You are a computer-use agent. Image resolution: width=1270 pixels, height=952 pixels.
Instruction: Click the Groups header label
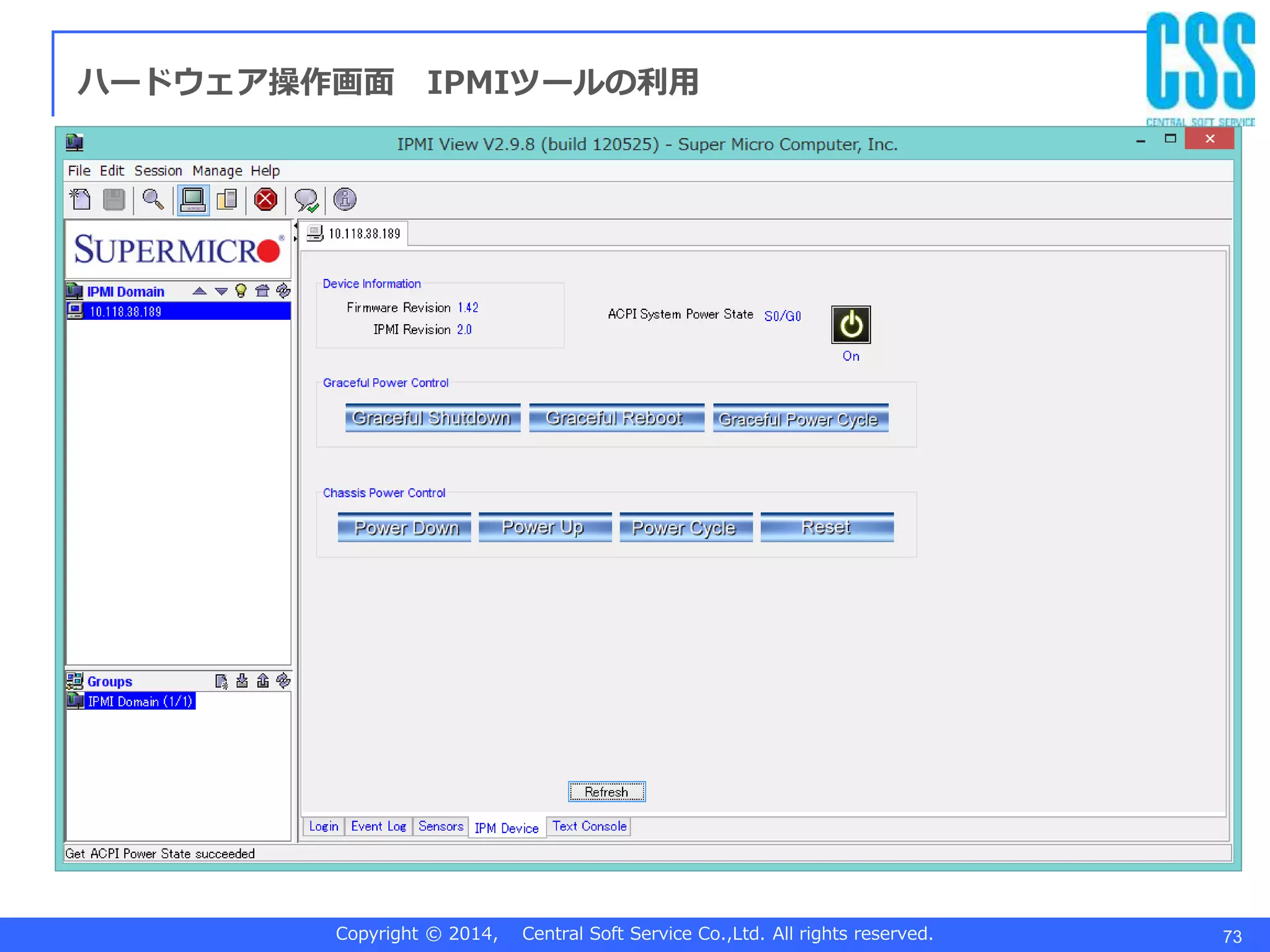(x=110, y=681)
